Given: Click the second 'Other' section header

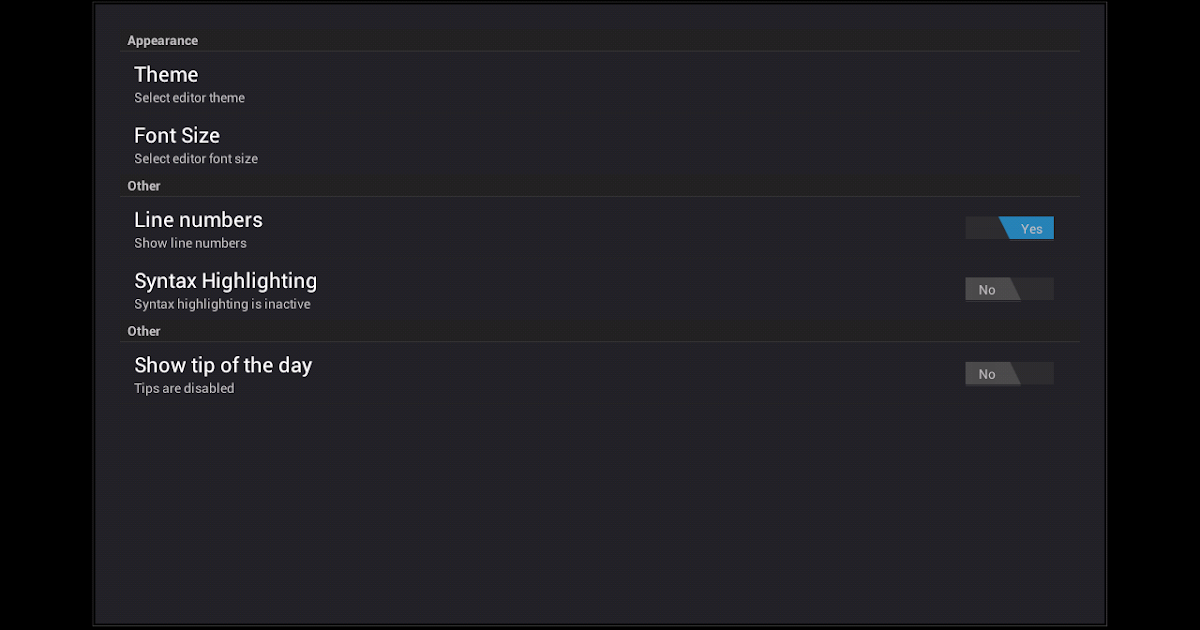Looking at the screenshot, I should [x=143, y=331].
